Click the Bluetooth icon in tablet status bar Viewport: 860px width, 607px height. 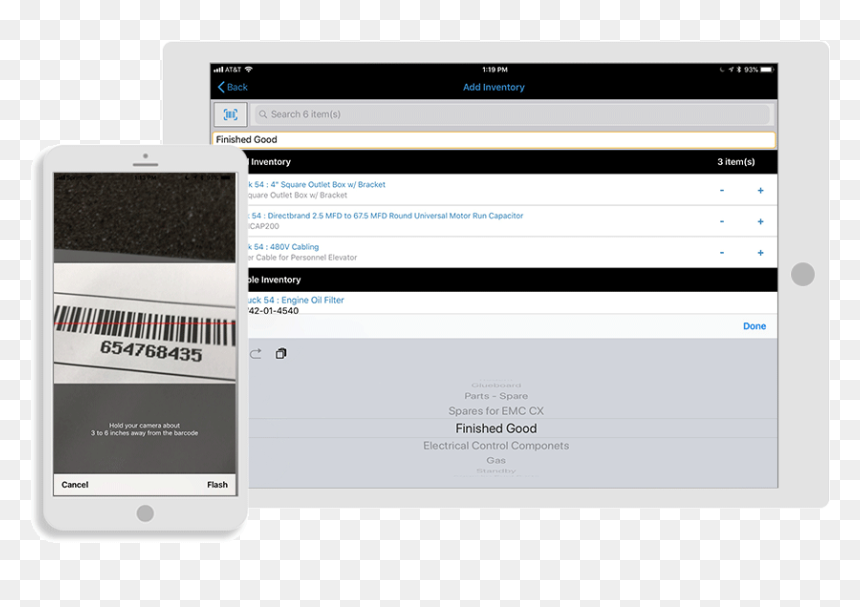[x=739, y=70]
